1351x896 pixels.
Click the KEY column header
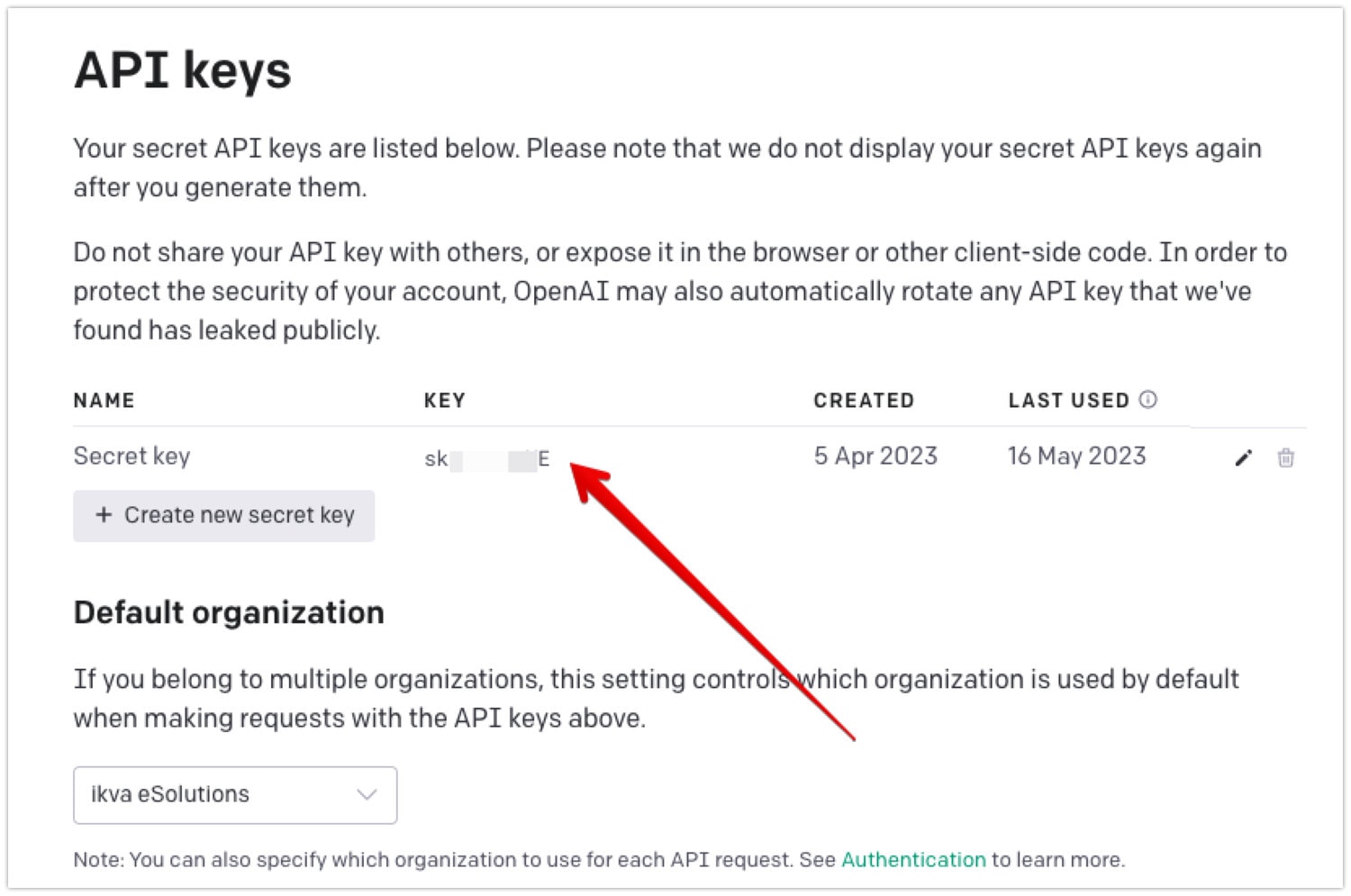(x=444, y=401)
